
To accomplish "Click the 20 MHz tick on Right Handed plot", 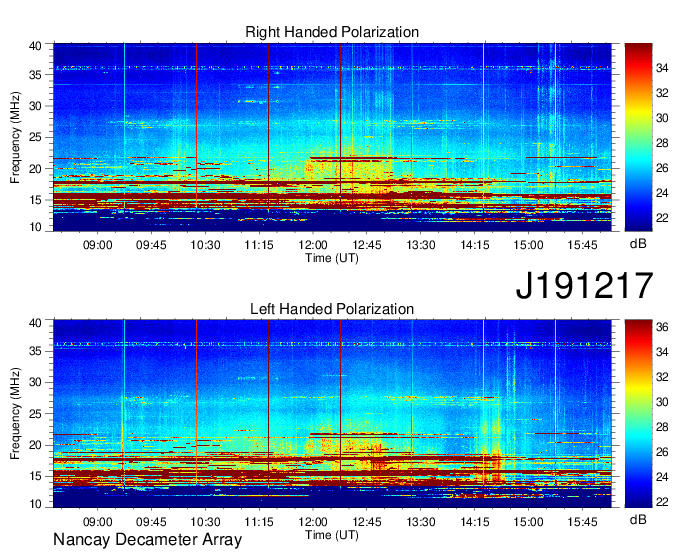I will (x=35, y=169).
